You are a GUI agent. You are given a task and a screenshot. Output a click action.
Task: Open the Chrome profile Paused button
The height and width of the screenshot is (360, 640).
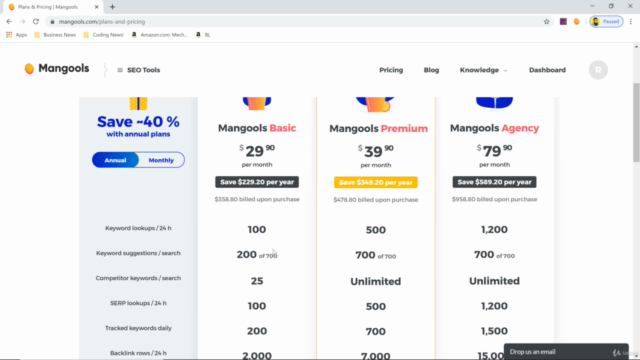(606, 22)
